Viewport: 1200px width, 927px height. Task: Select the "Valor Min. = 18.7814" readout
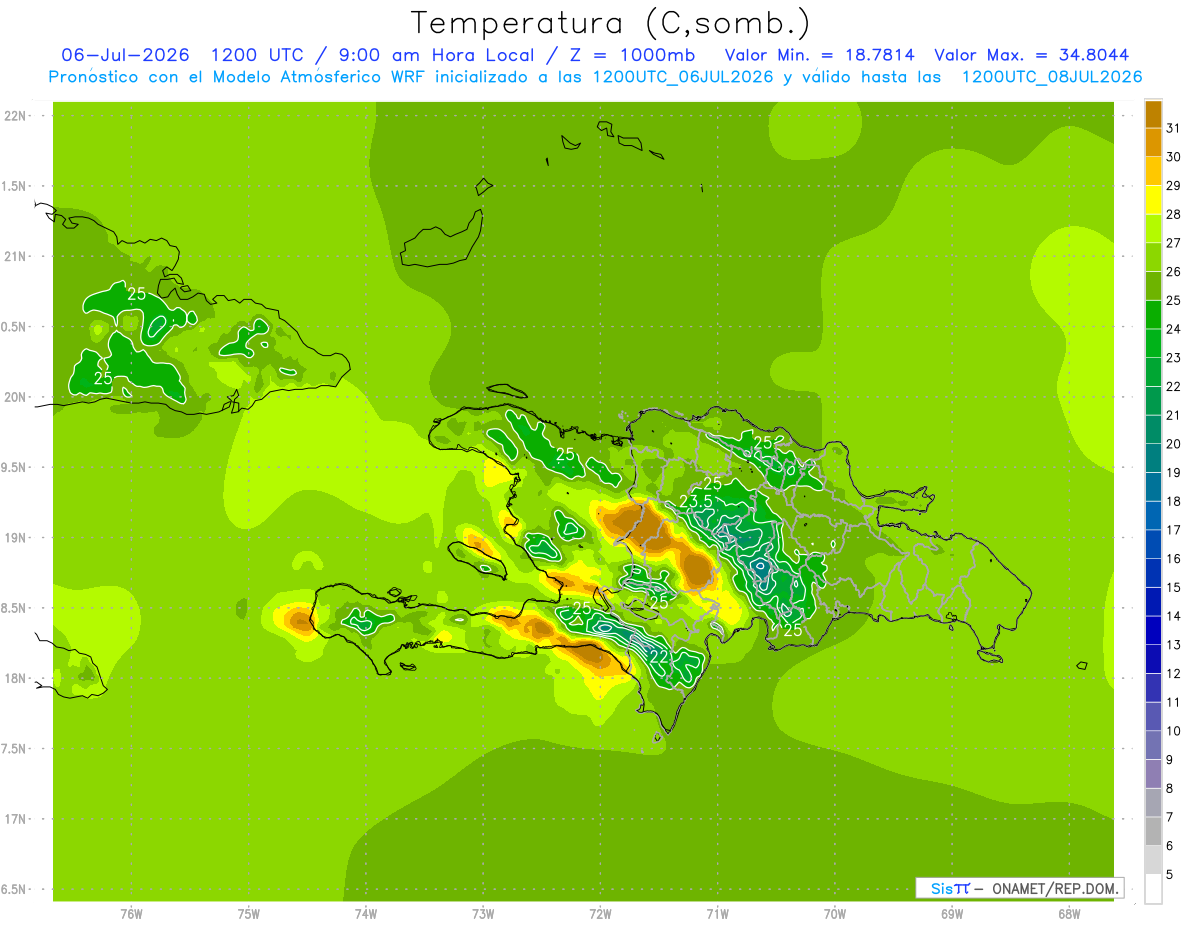click(819, 55)
